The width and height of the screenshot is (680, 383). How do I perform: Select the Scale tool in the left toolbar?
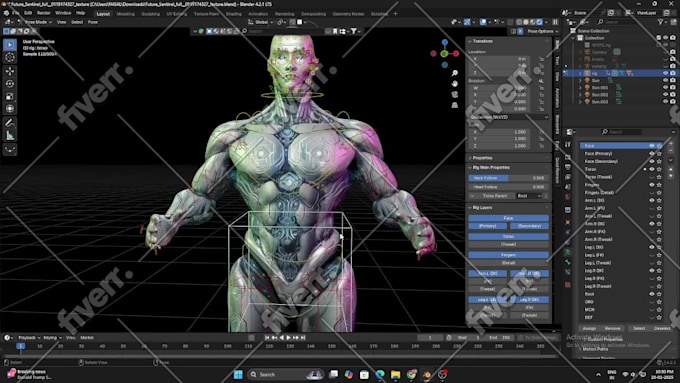tap(10, 96)
